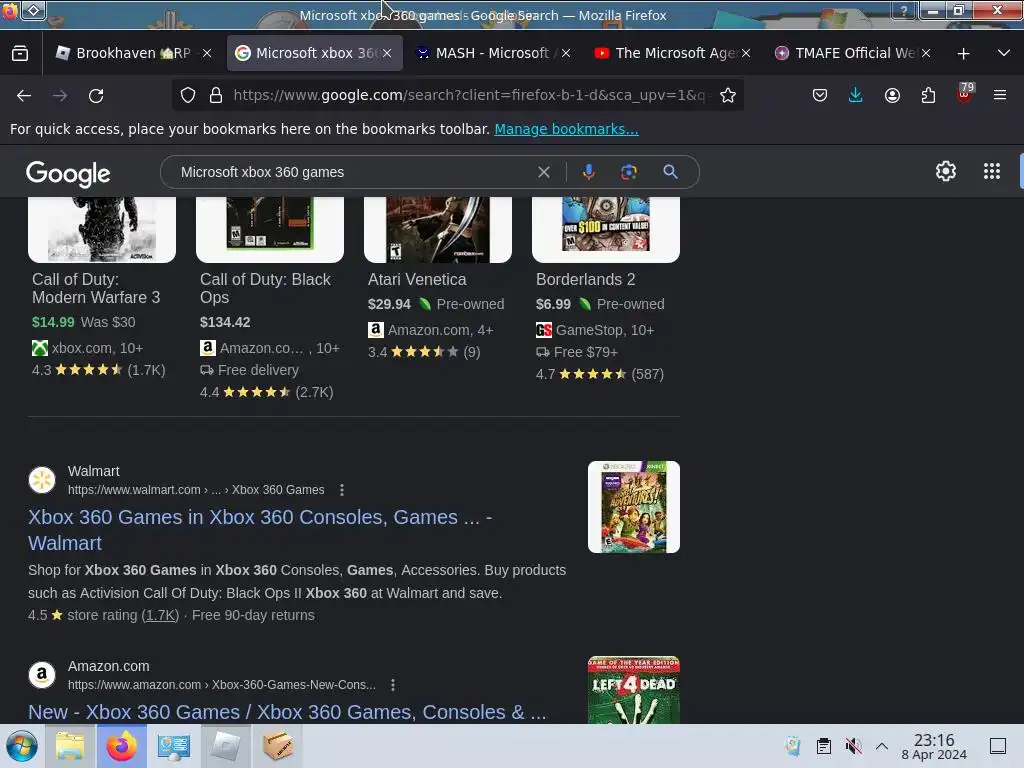Open Call of Duty: Black Ops listing
Image resolution: width=1024 pixels, height=768 pixels.
coord(265,288)
